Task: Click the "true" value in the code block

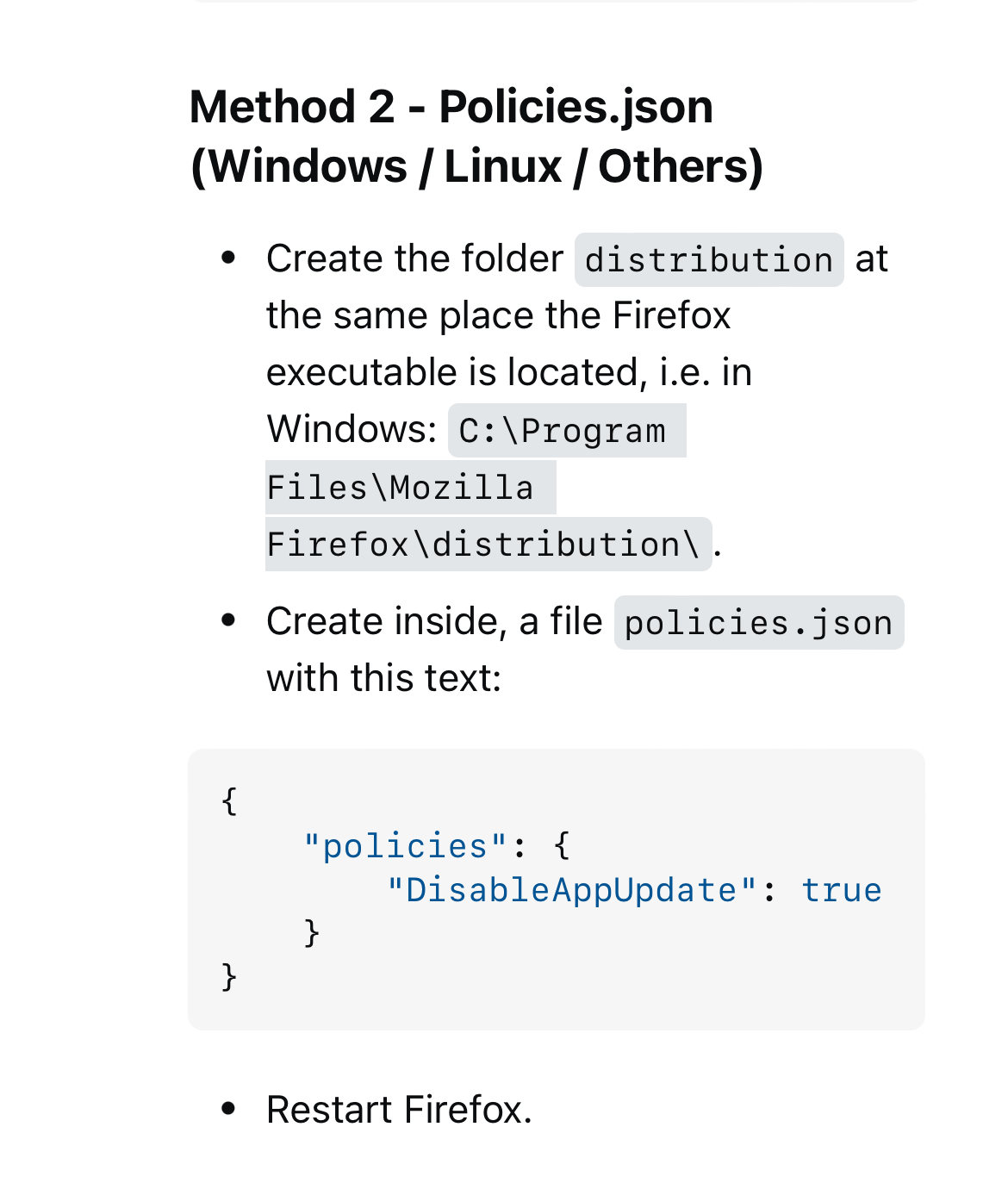Action: pos(841,890)
